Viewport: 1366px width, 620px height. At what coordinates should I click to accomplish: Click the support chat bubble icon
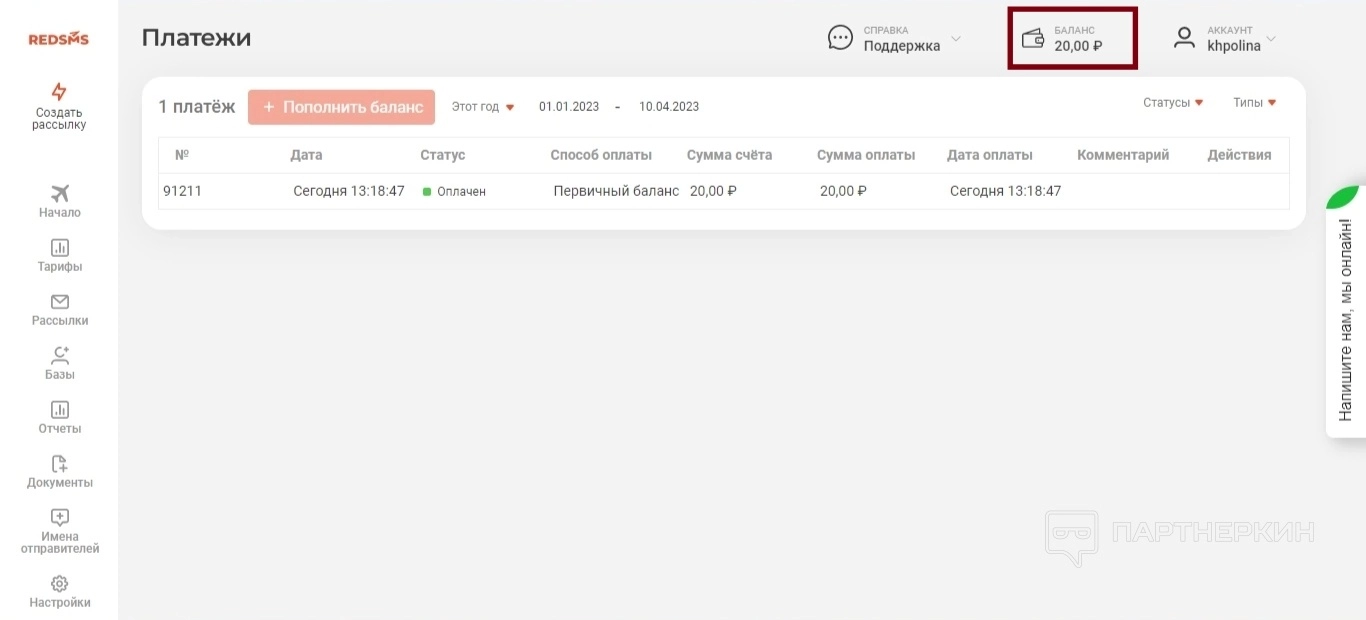[x=840, y=38]
